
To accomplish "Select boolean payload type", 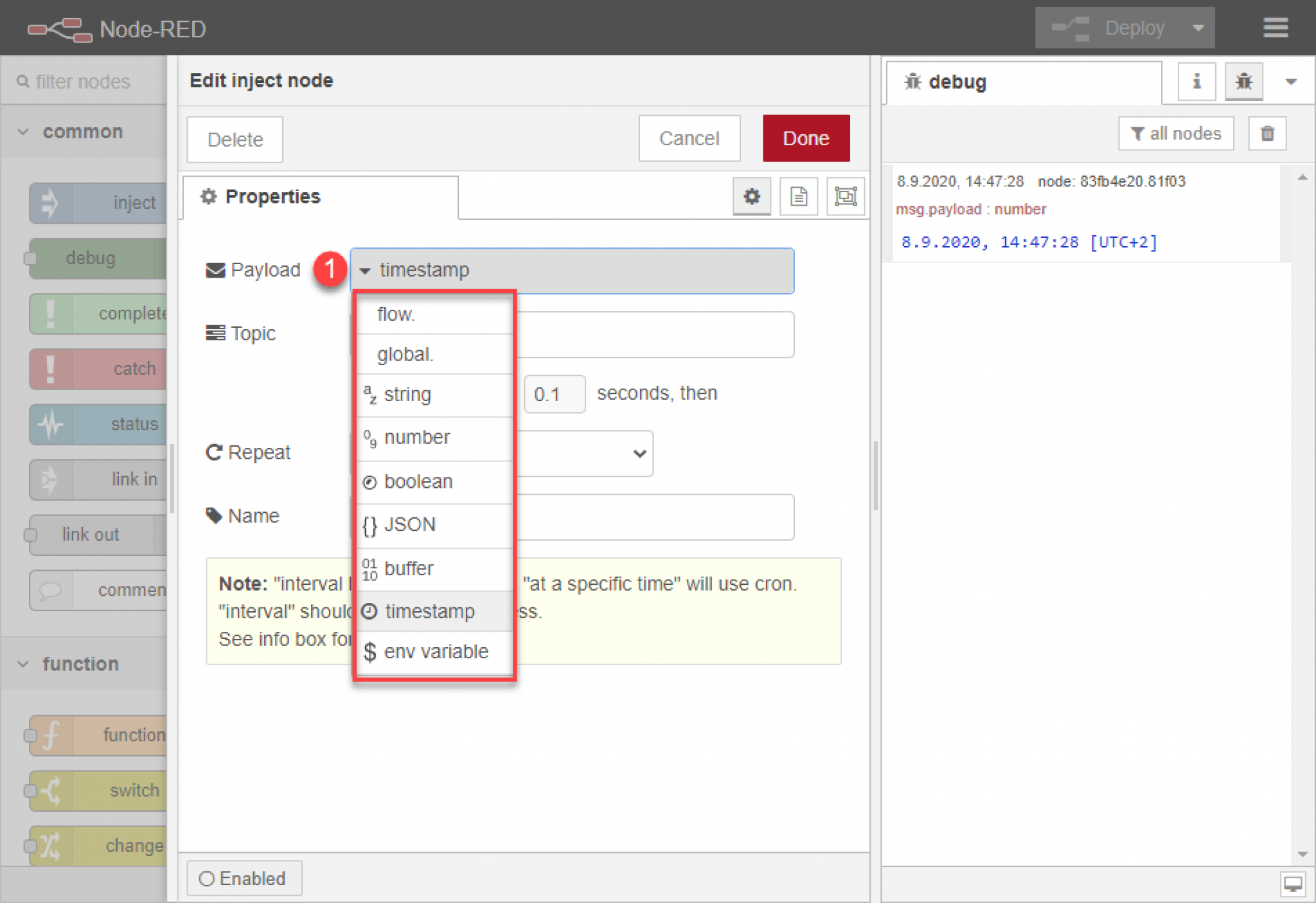I will 418,481.
